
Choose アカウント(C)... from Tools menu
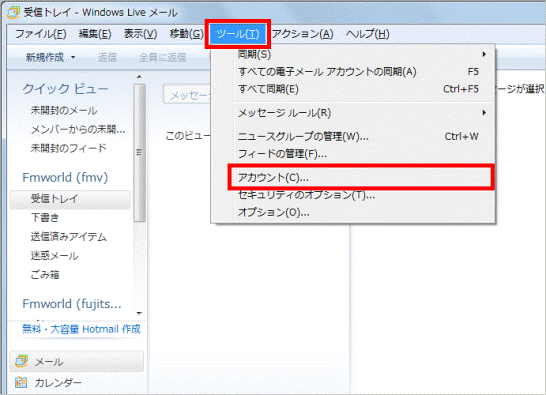pos(361,178)
